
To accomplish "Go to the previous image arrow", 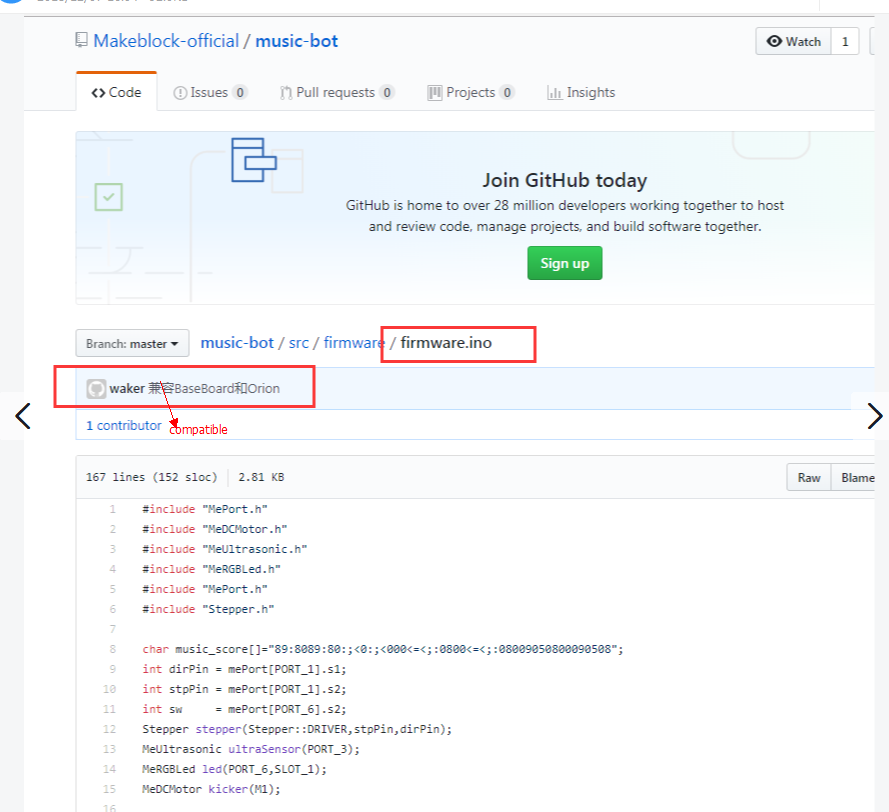I will (23, 416).
